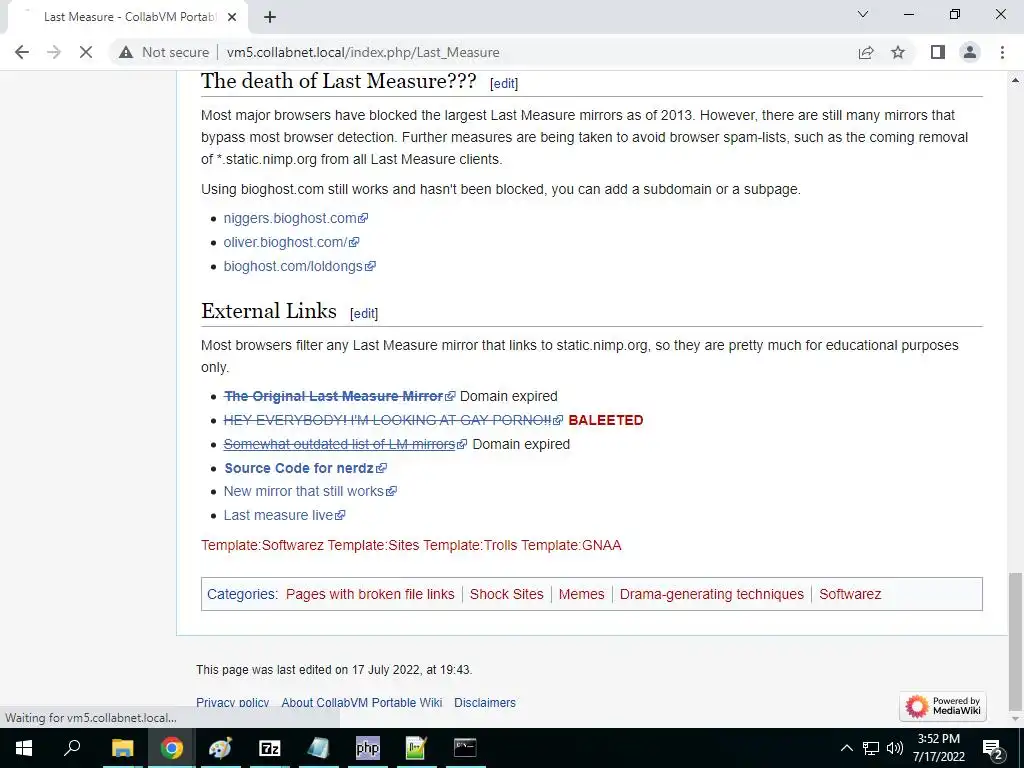This screenshot has width=1024, height=768.
Task: Open 'About CollabVM Portable Wiki' footer link
Action: point(361,703)
